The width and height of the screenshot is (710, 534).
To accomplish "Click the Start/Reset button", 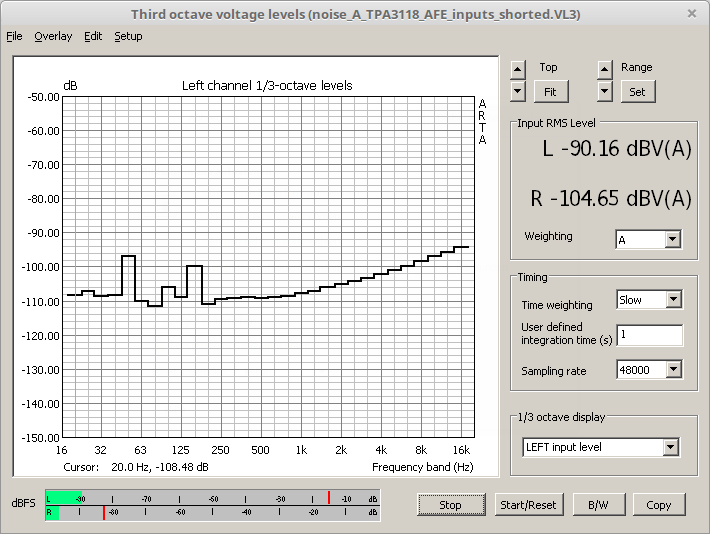I will [528, 505].
